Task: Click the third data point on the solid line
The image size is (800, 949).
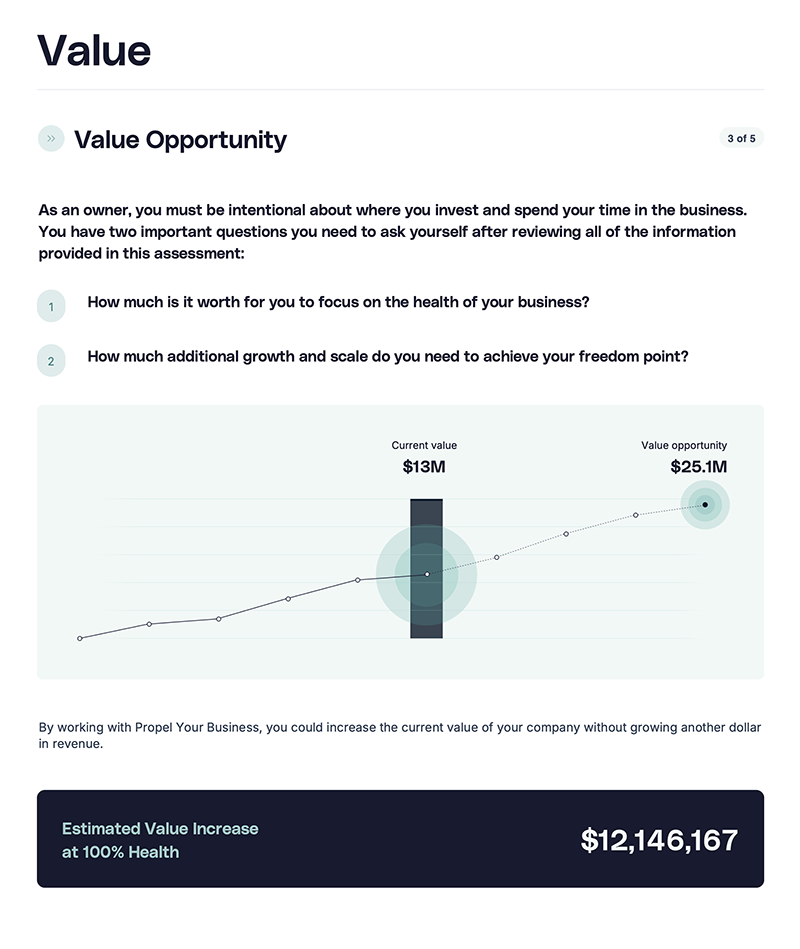Action: (218, 619)
